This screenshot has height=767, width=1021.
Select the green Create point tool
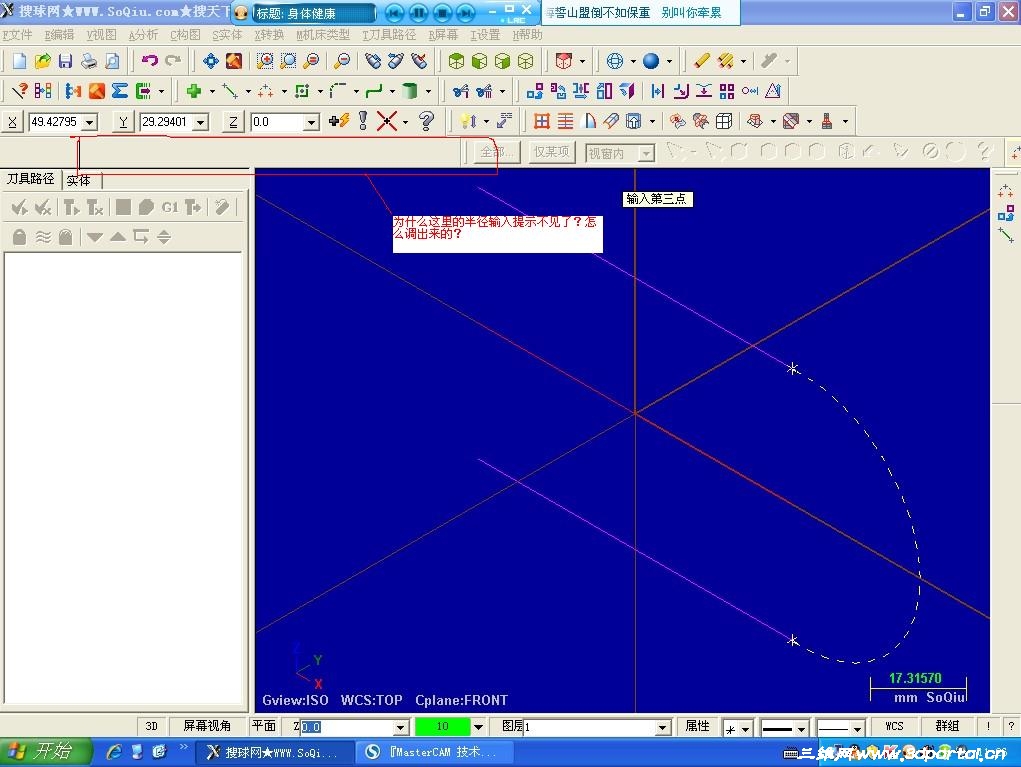[x=193, y=91]
